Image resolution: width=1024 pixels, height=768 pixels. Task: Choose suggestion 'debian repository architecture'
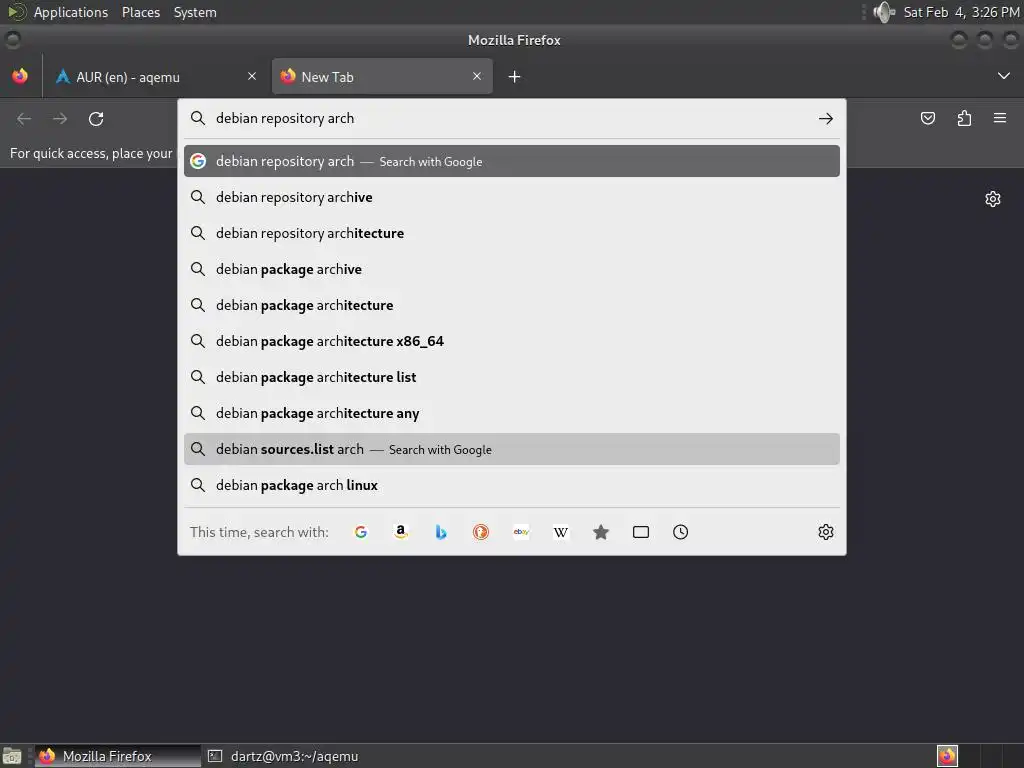coord(511,233)
